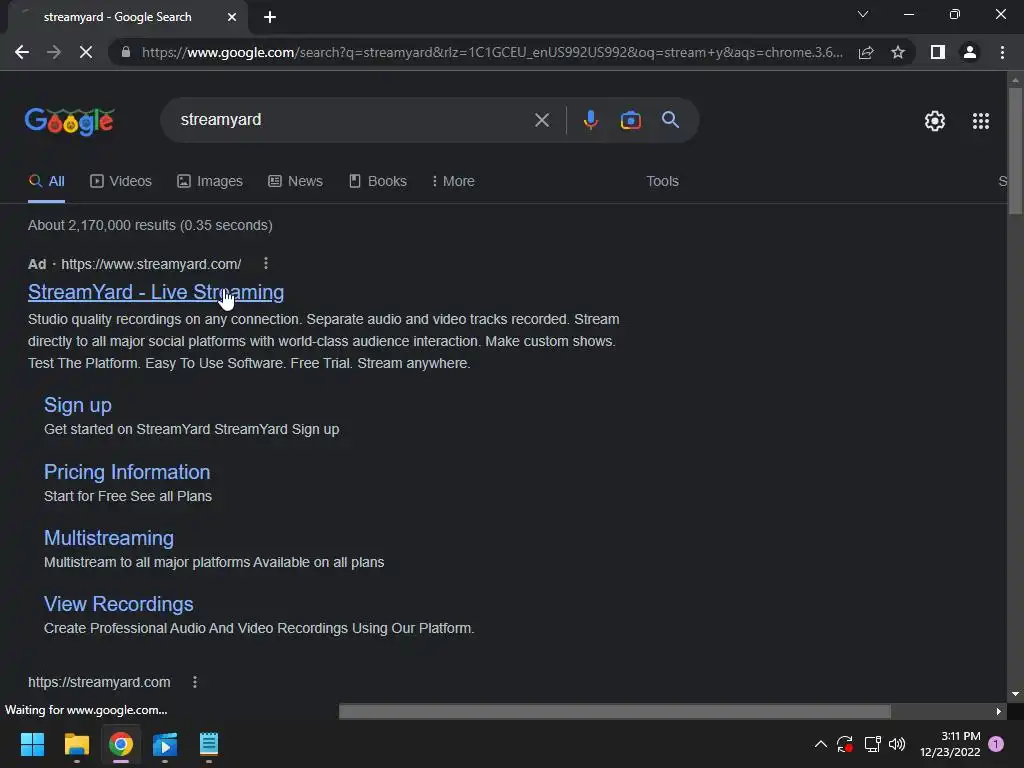Viewport: 1024px width, 768px height.
Task: Open the Chrome profile menu
Action: [970, 52]
